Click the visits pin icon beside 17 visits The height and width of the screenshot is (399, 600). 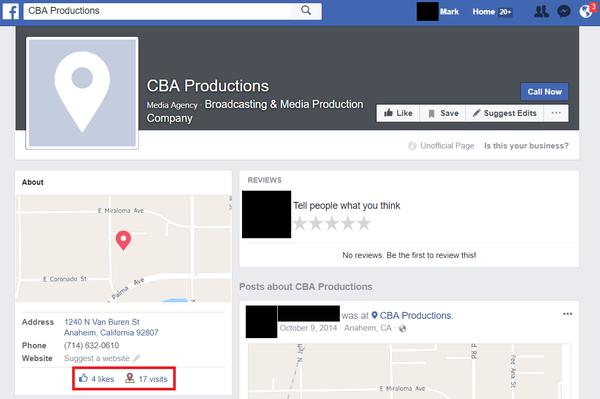130,378
